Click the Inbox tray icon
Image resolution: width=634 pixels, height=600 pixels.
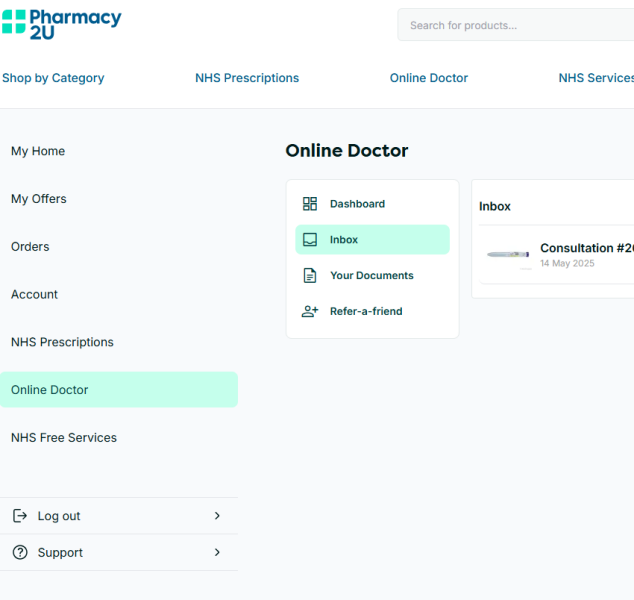point(310,239)
